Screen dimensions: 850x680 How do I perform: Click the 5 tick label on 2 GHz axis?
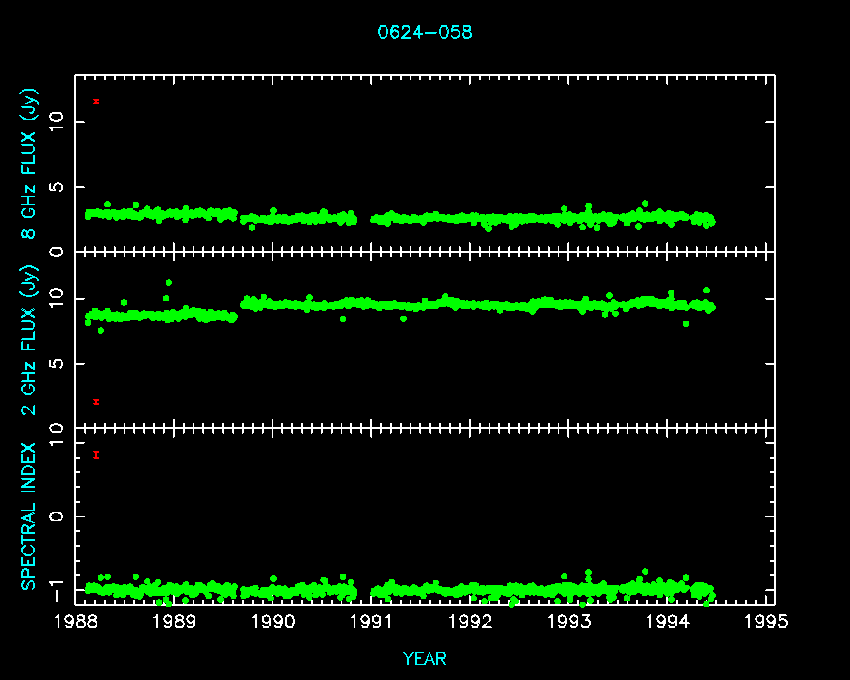point(58,364)
